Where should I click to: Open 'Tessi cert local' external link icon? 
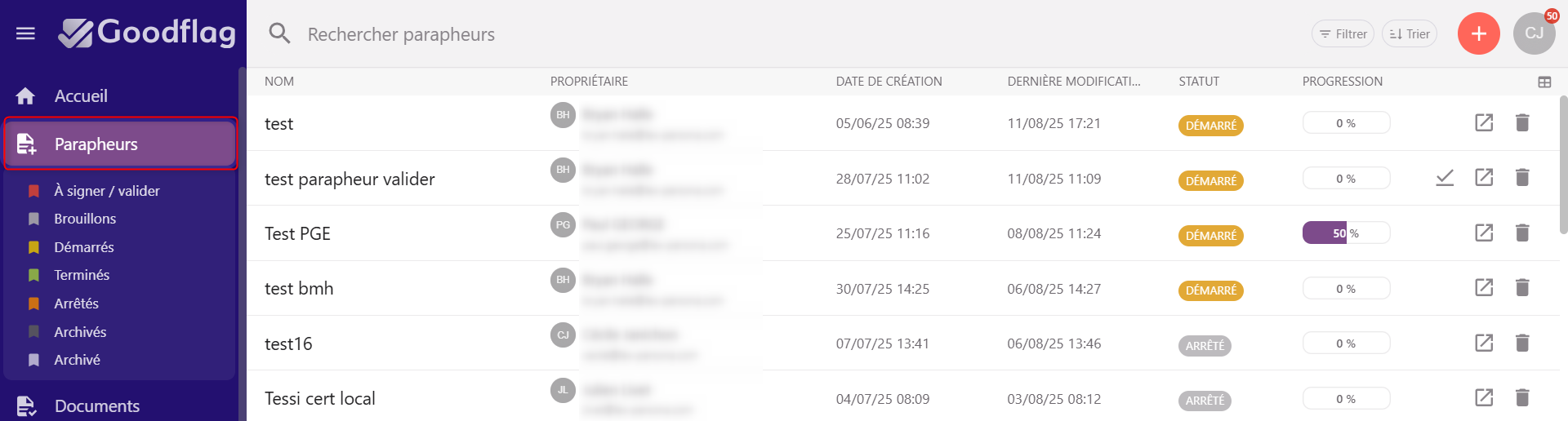1484,398
